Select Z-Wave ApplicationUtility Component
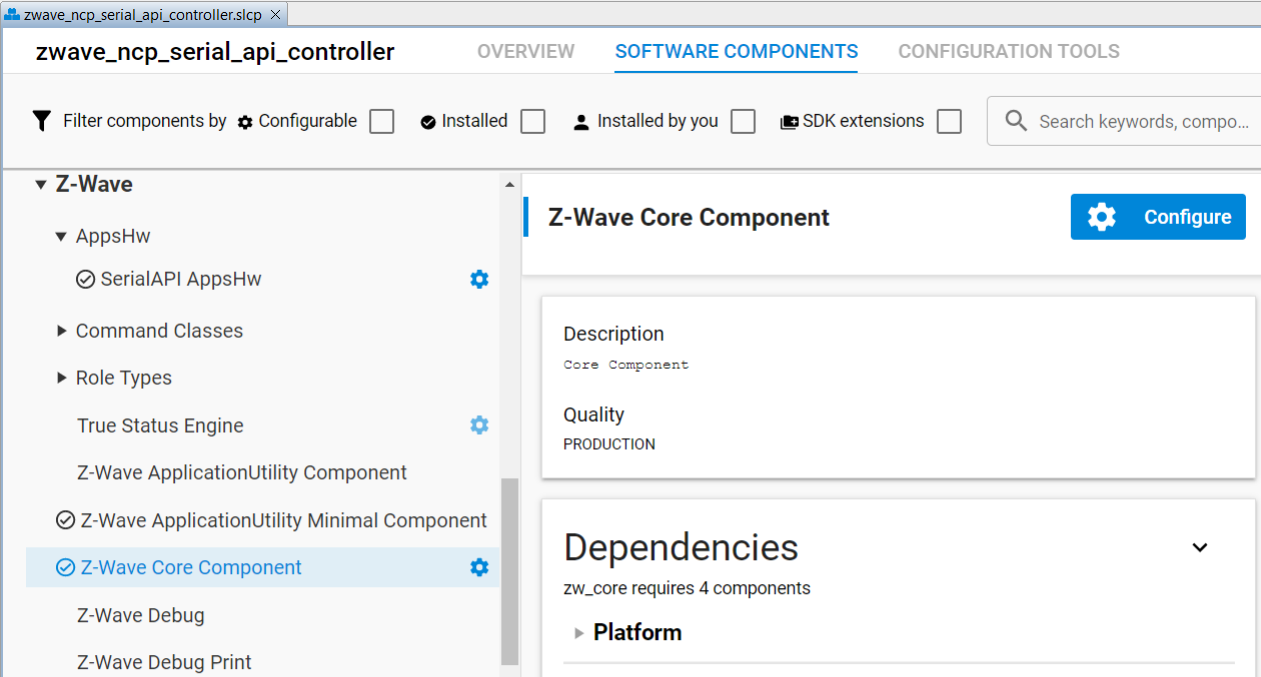The width and height of the screenshot is (1261, 677). pyautogui.click(x=242, y=472)
